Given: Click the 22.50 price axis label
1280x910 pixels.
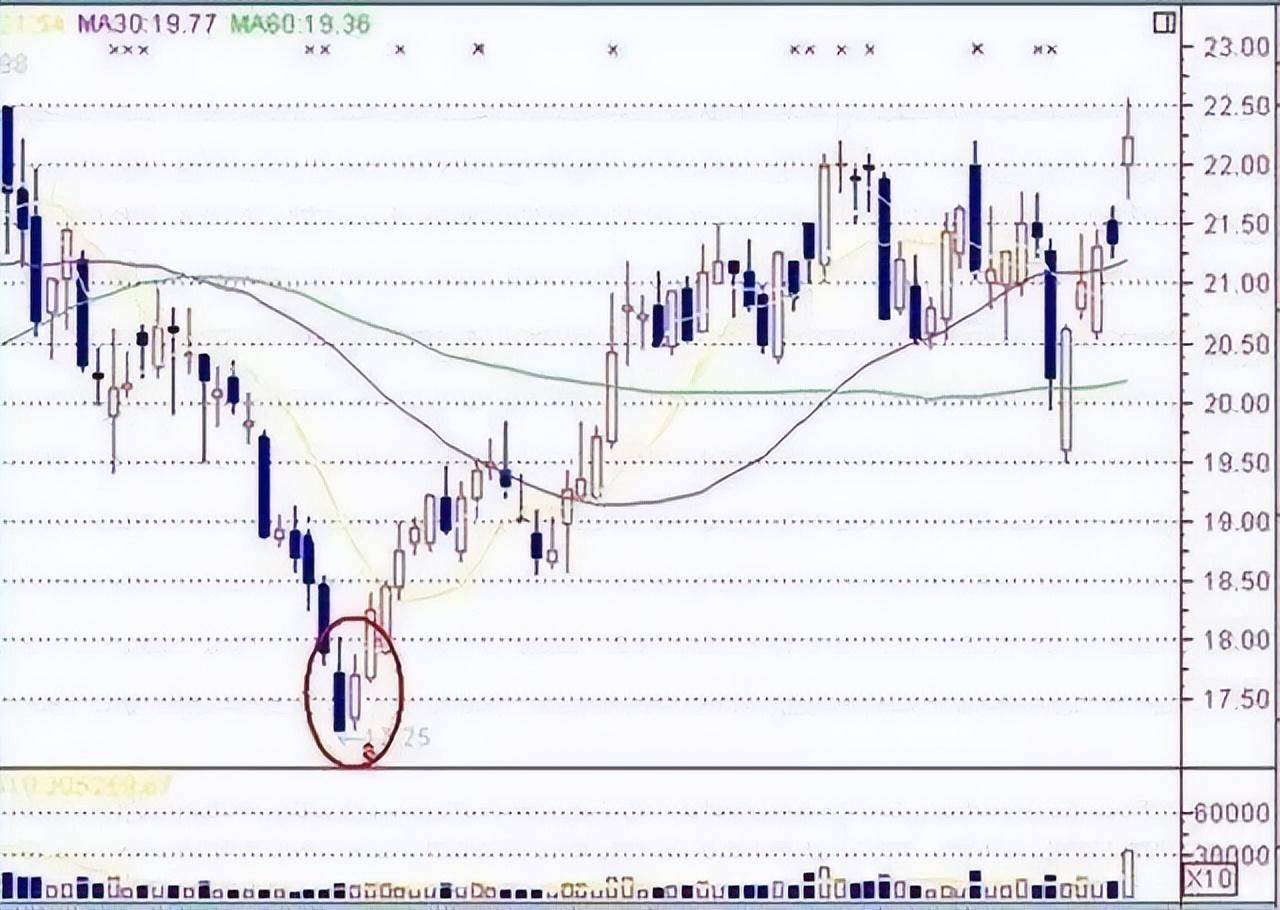Looking at the screenshot, I should 1237,106.
